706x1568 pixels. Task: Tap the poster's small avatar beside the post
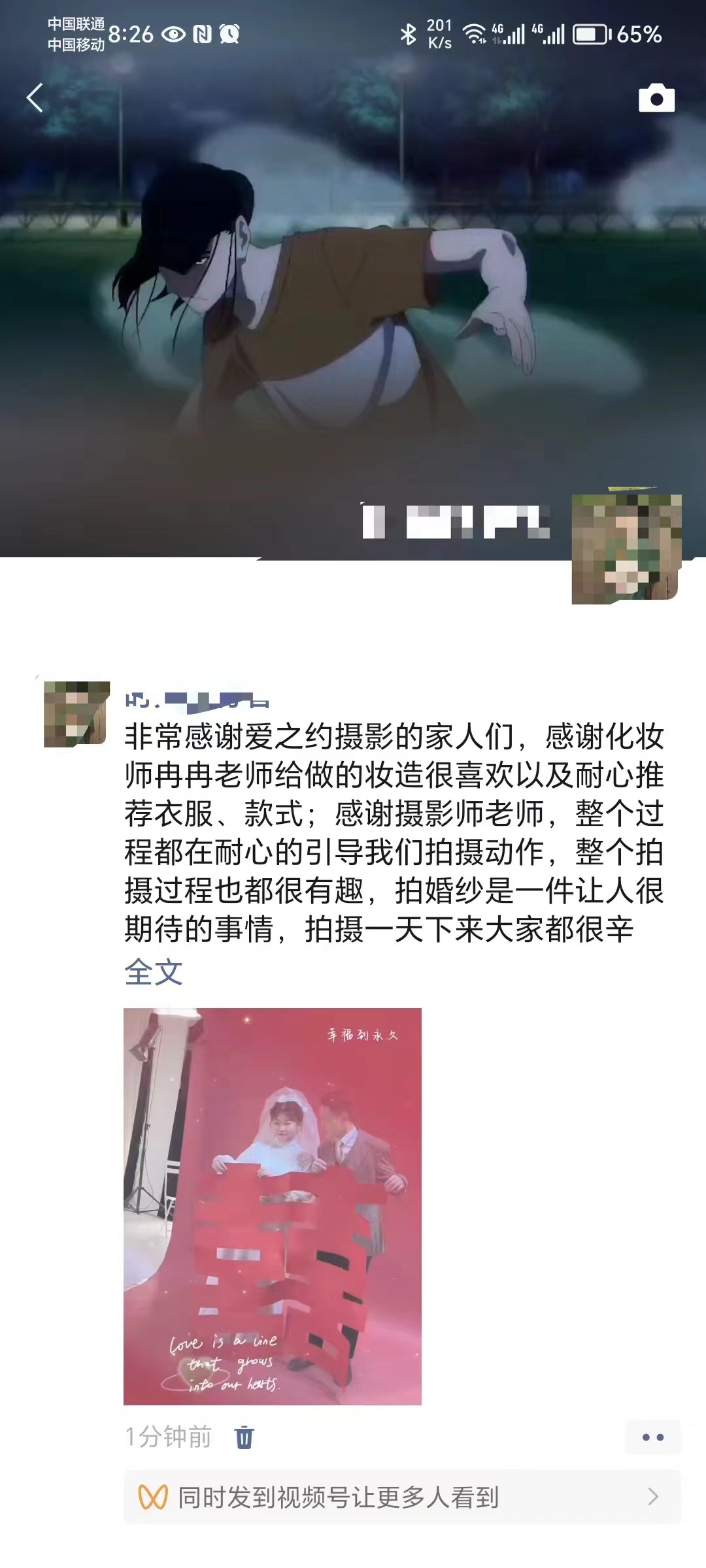tap(76, 713)
